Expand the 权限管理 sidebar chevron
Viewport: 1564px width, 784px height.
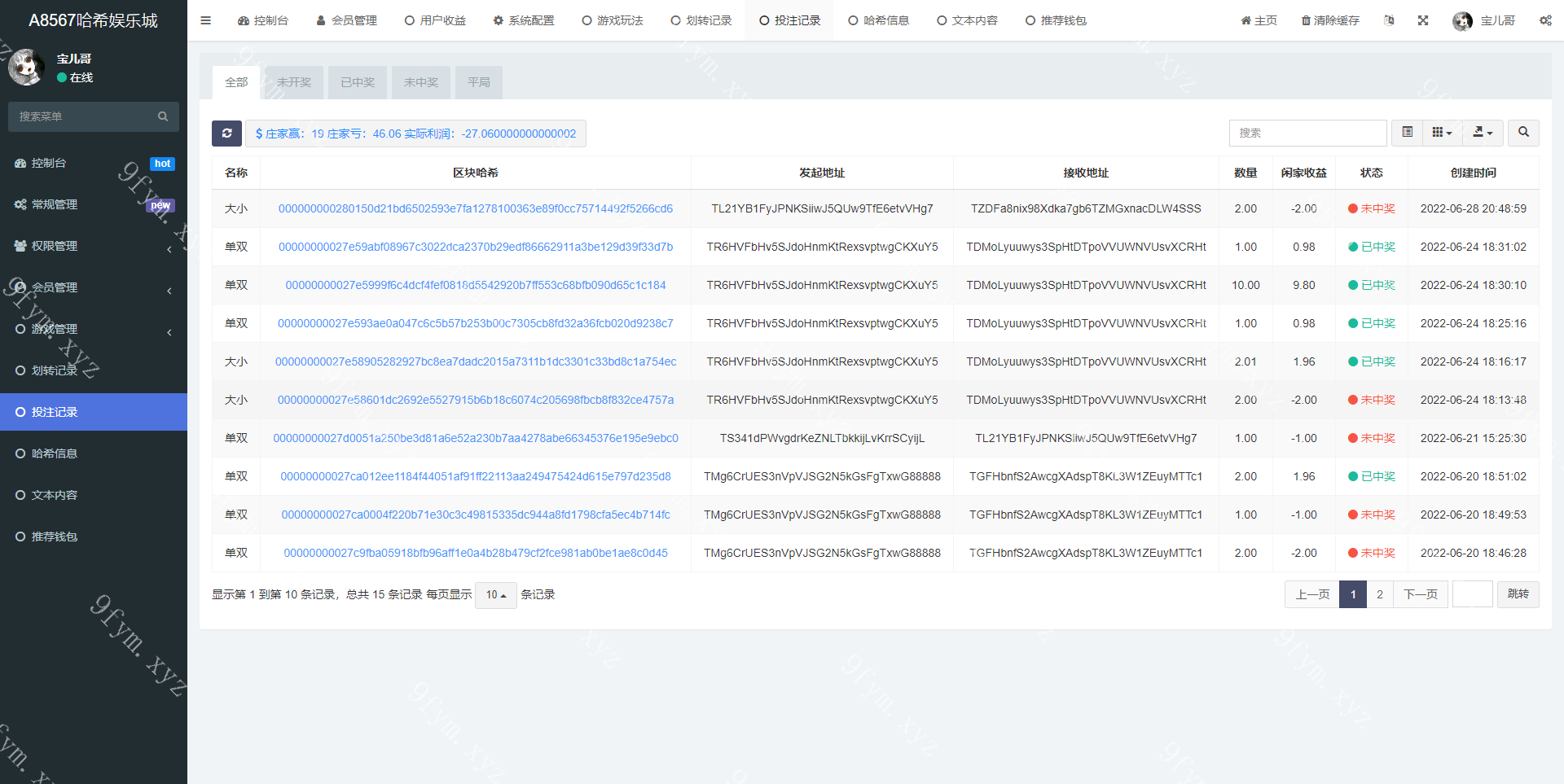(169, 249)
